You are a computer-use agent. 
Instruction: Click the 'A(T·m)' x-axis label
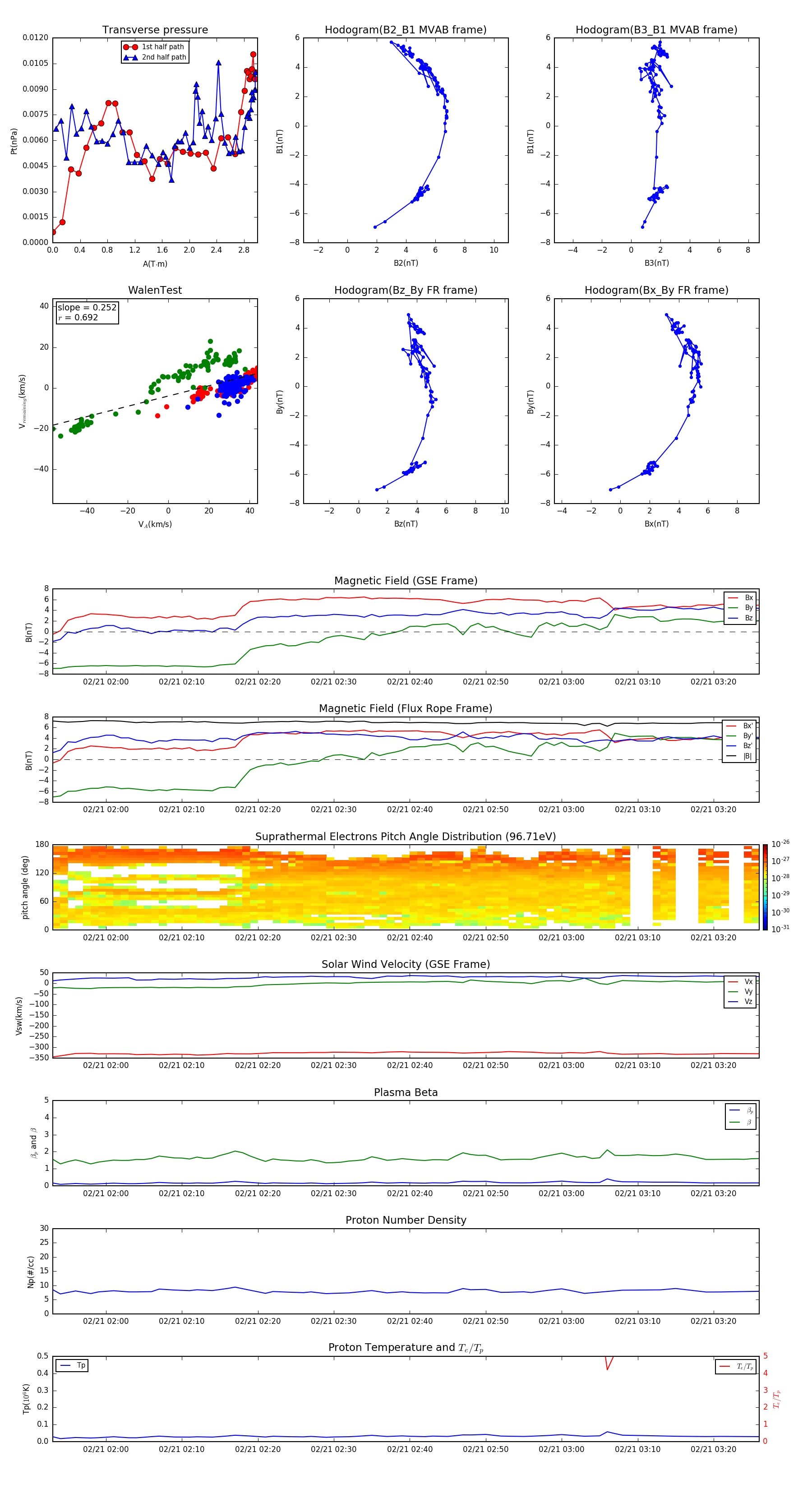point(155,264)
